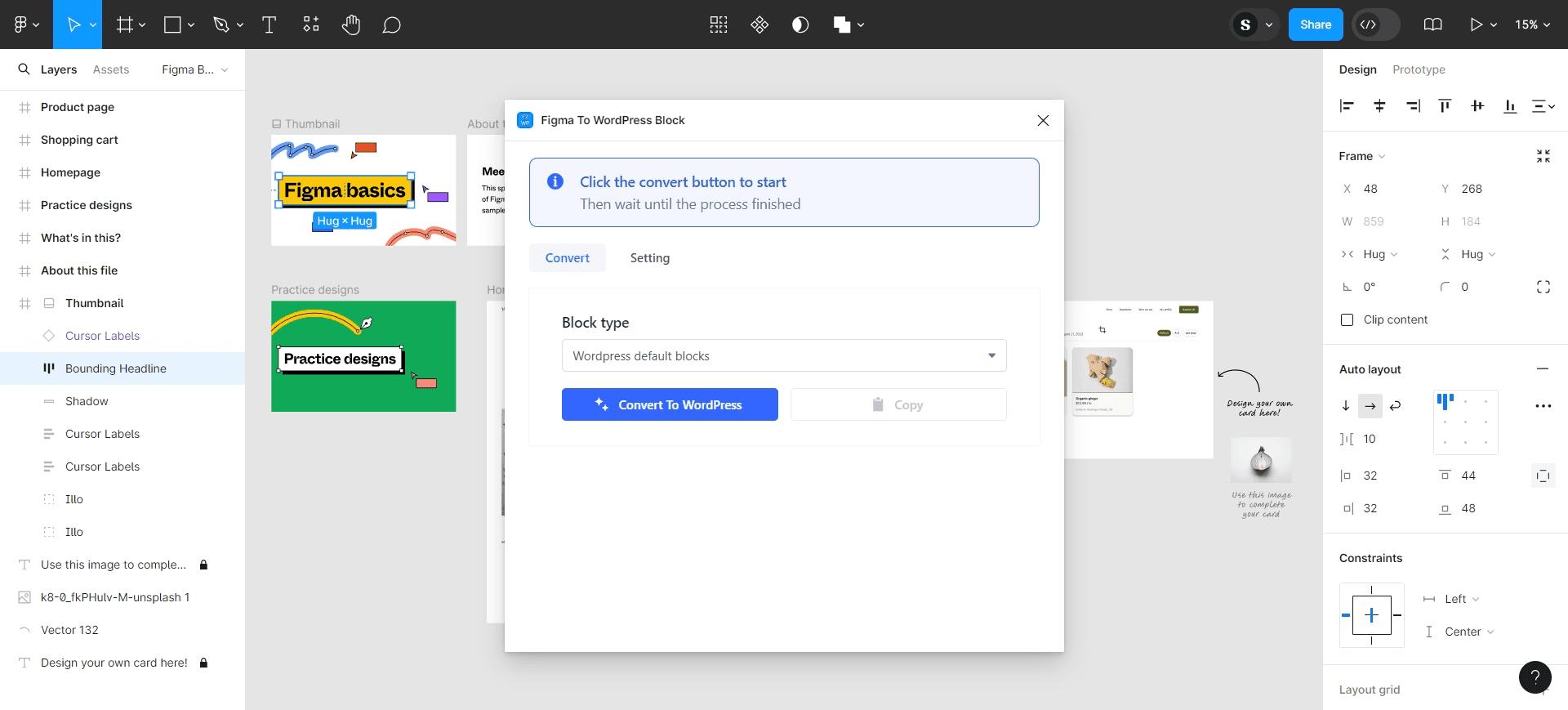
Task: Select the Frame tool
Action: (x=124, y=25)
